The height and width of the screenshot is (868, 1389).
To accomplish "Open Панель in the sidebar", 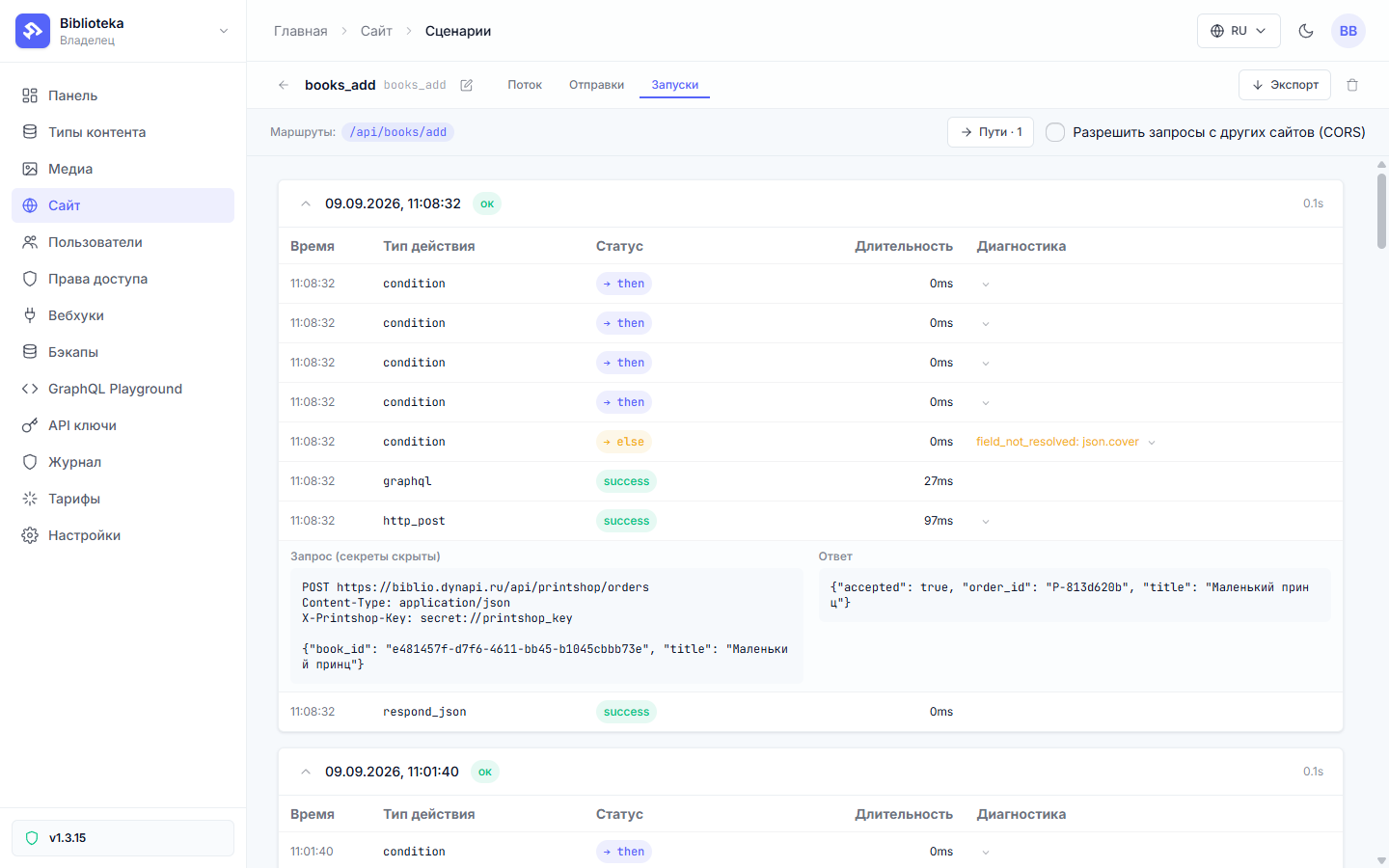I will point(123,95).
